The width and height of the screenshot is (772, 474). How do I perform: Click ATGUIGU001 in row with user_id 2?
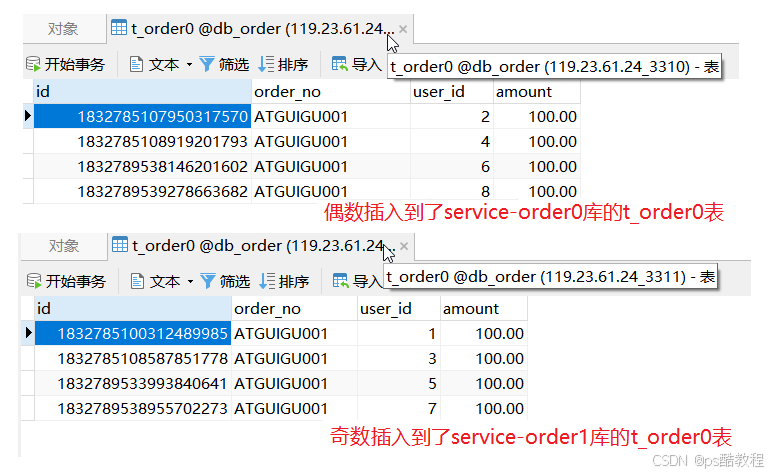pos(331,117)
